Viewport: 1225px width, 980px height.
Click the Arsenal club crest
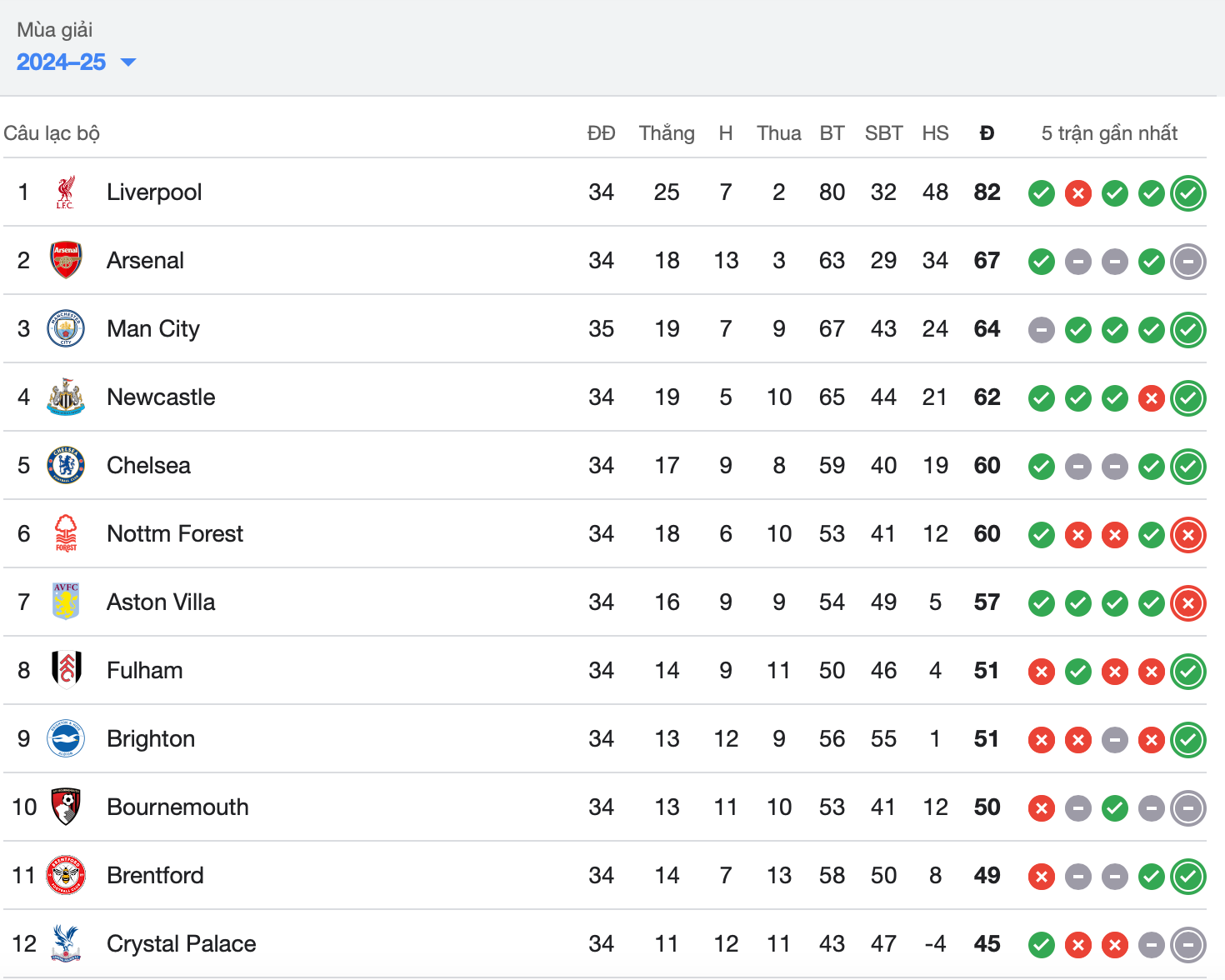point(66,261)
